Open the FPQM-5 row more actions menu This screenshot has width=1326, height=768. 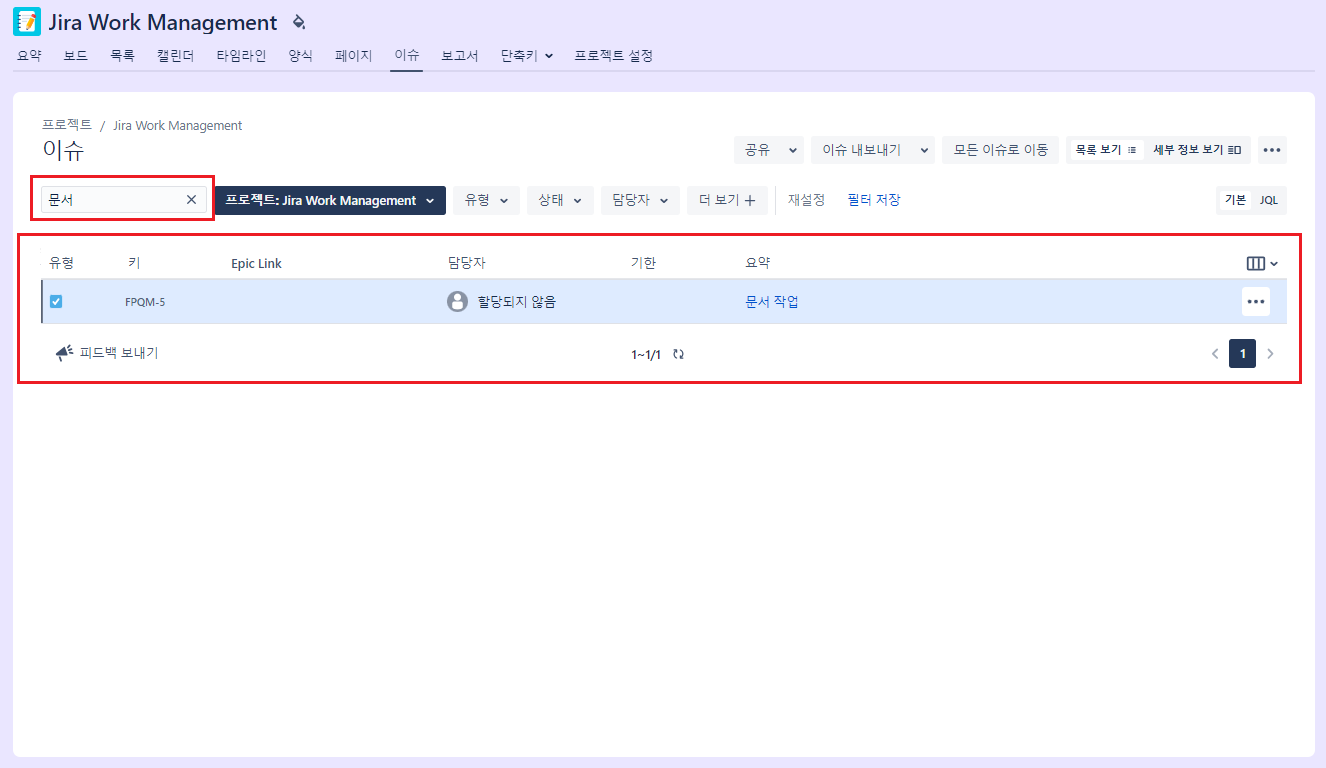coord(1256,301)
